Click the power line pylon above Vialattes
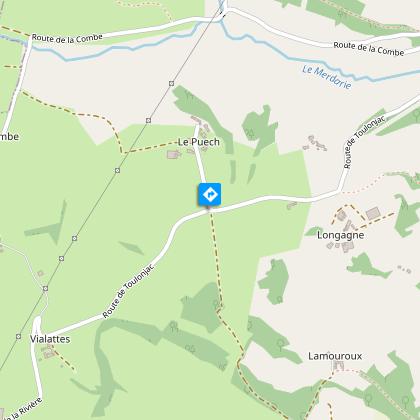The image size is (420, 420). pyautogui.click(x=45, y=288)
